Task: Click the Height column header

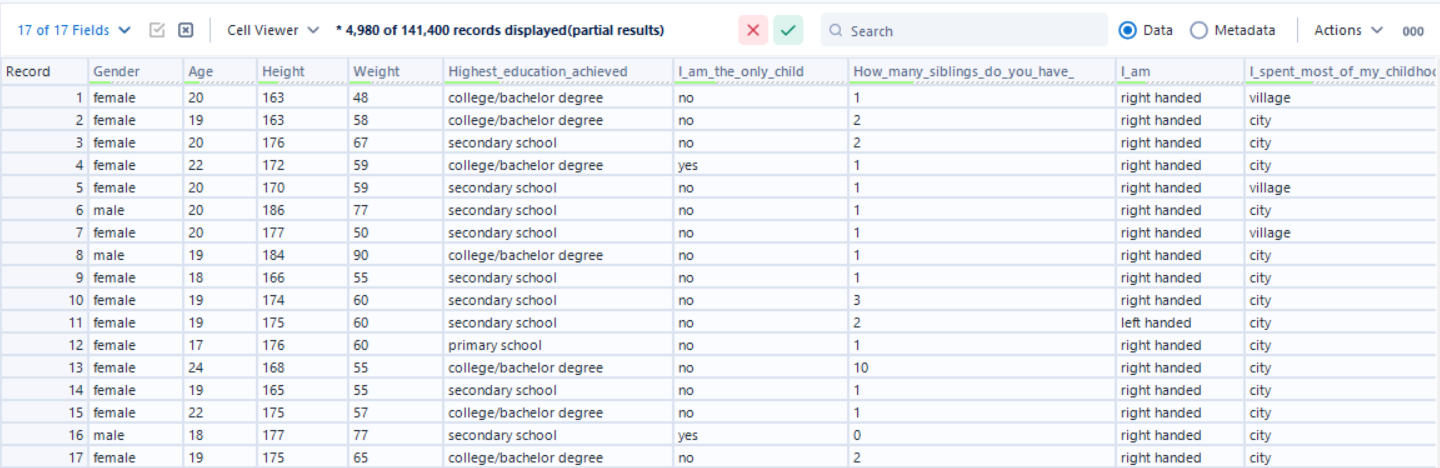Action: (301, 72)
